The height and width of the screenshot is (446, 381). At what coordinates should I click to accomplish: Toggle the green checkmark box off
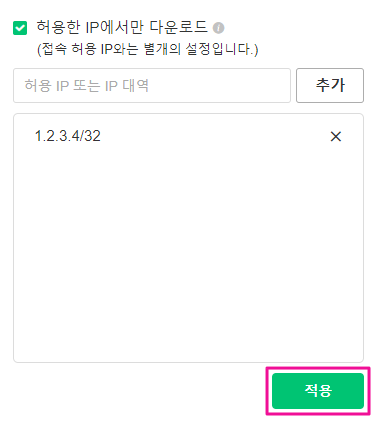pos(20,28)
